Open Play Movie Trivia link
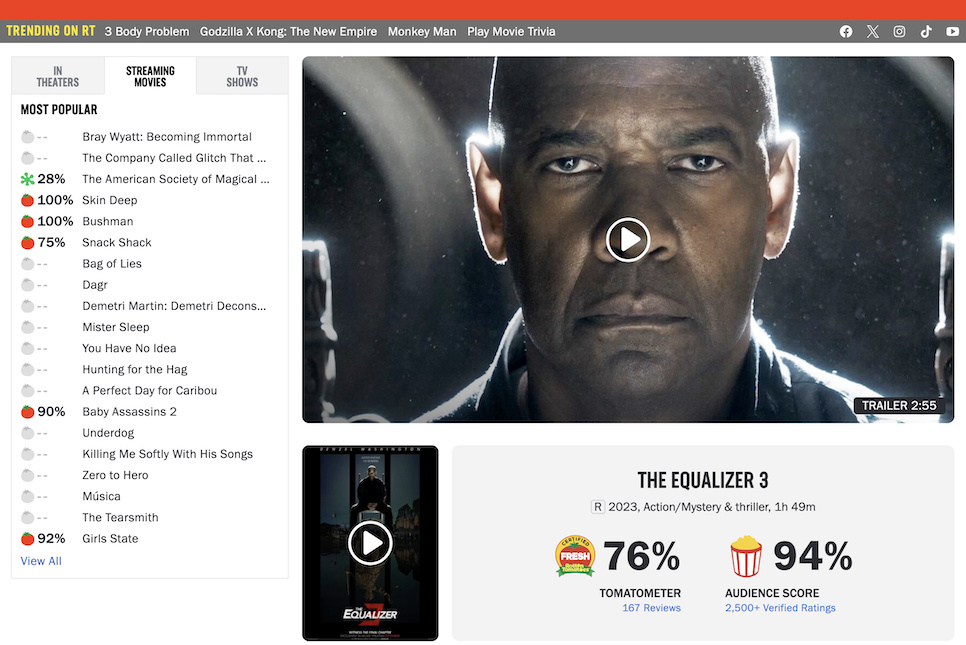Viewport: 966px width, 645px height. pos(511,31)
